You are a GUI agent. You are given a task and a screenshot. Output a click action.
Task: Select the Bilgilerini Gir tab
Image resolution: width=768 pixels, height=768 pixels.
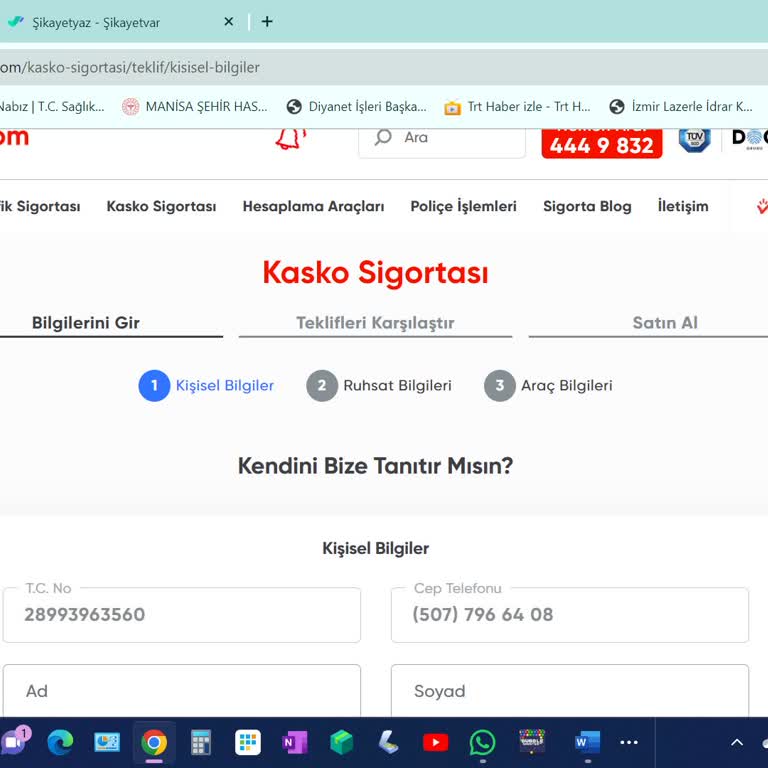click(x=86, y=323)
